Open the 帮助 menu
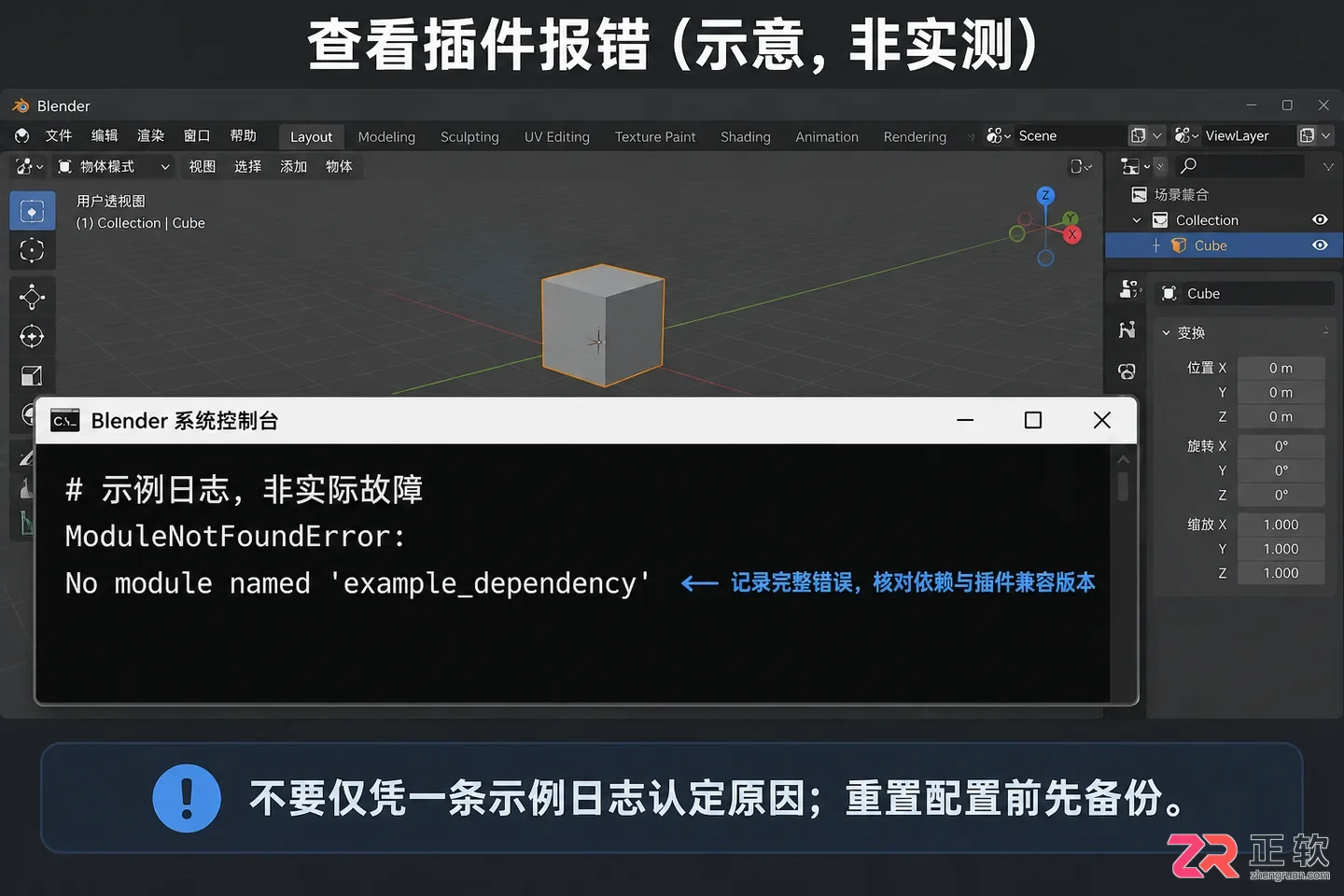Screen dimensions: 1344x896 click(x=244, y=136)
